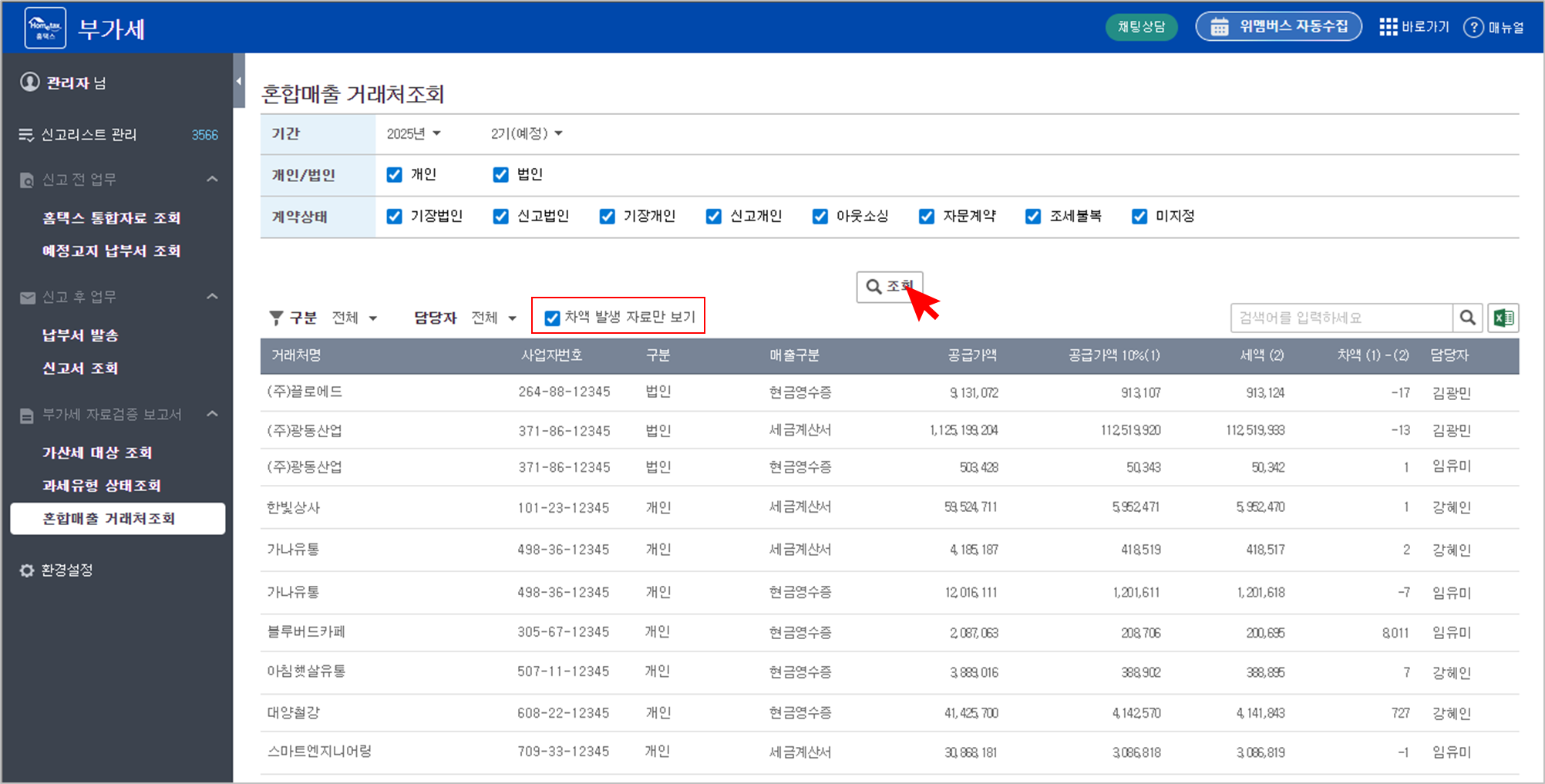
Task: Click the Excel export icon
Action: click(1503, 318)
